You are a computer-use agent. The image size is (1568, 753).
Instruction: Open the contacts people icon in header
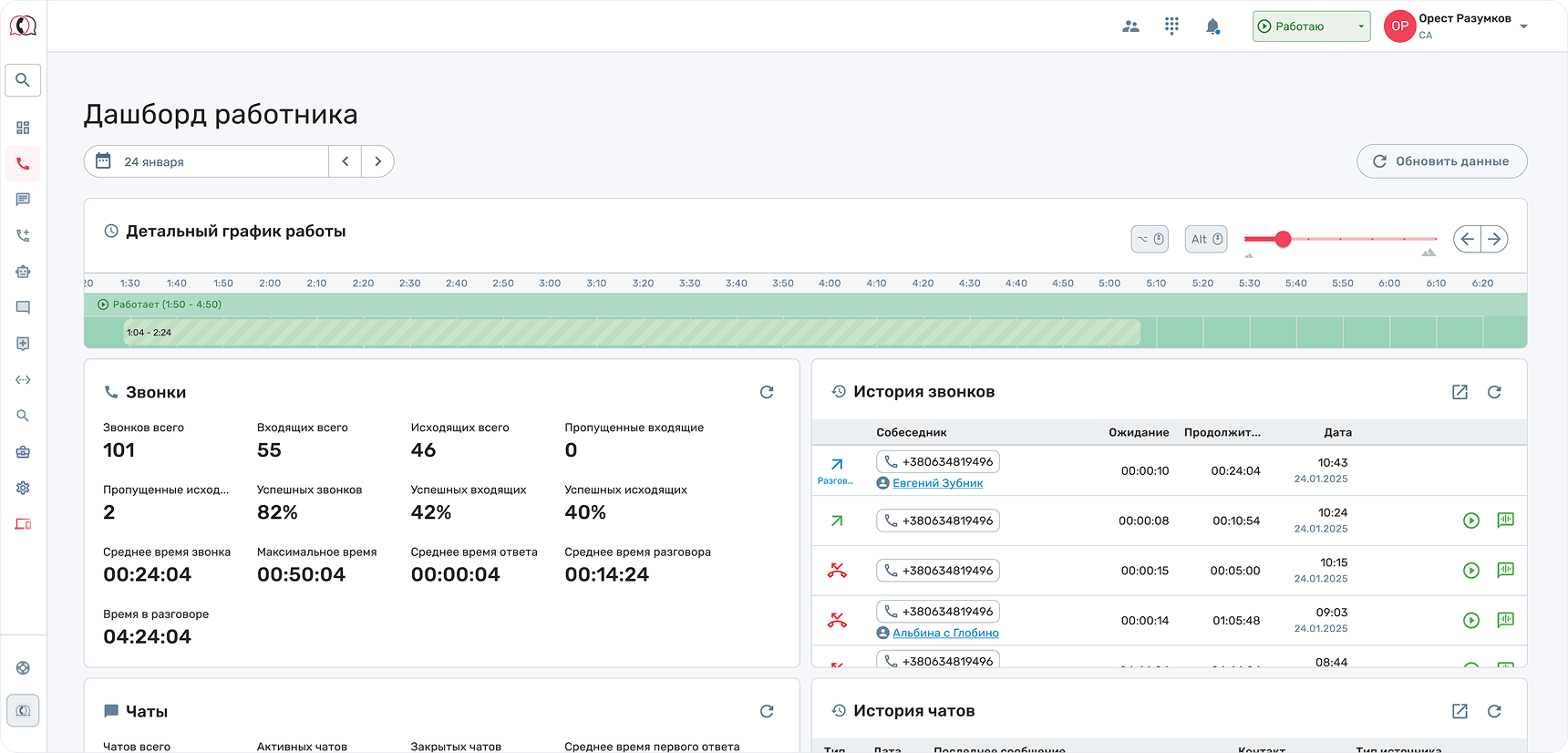click(1130, 26)
